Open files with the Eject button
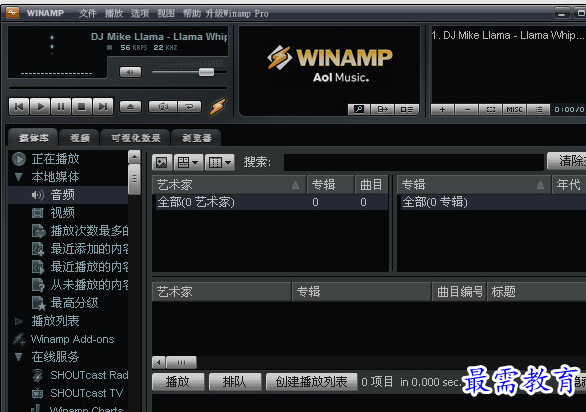This screenshot has height=412, width=586. point(130,107)
